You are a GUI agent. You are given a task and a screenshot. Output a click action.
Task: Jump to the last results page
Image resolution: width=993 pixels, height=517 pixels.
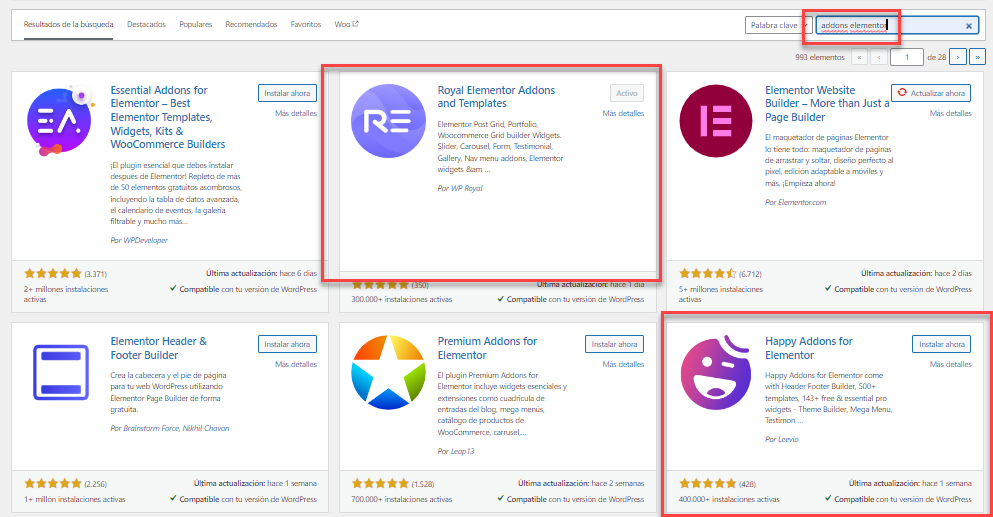coord(978,57)
